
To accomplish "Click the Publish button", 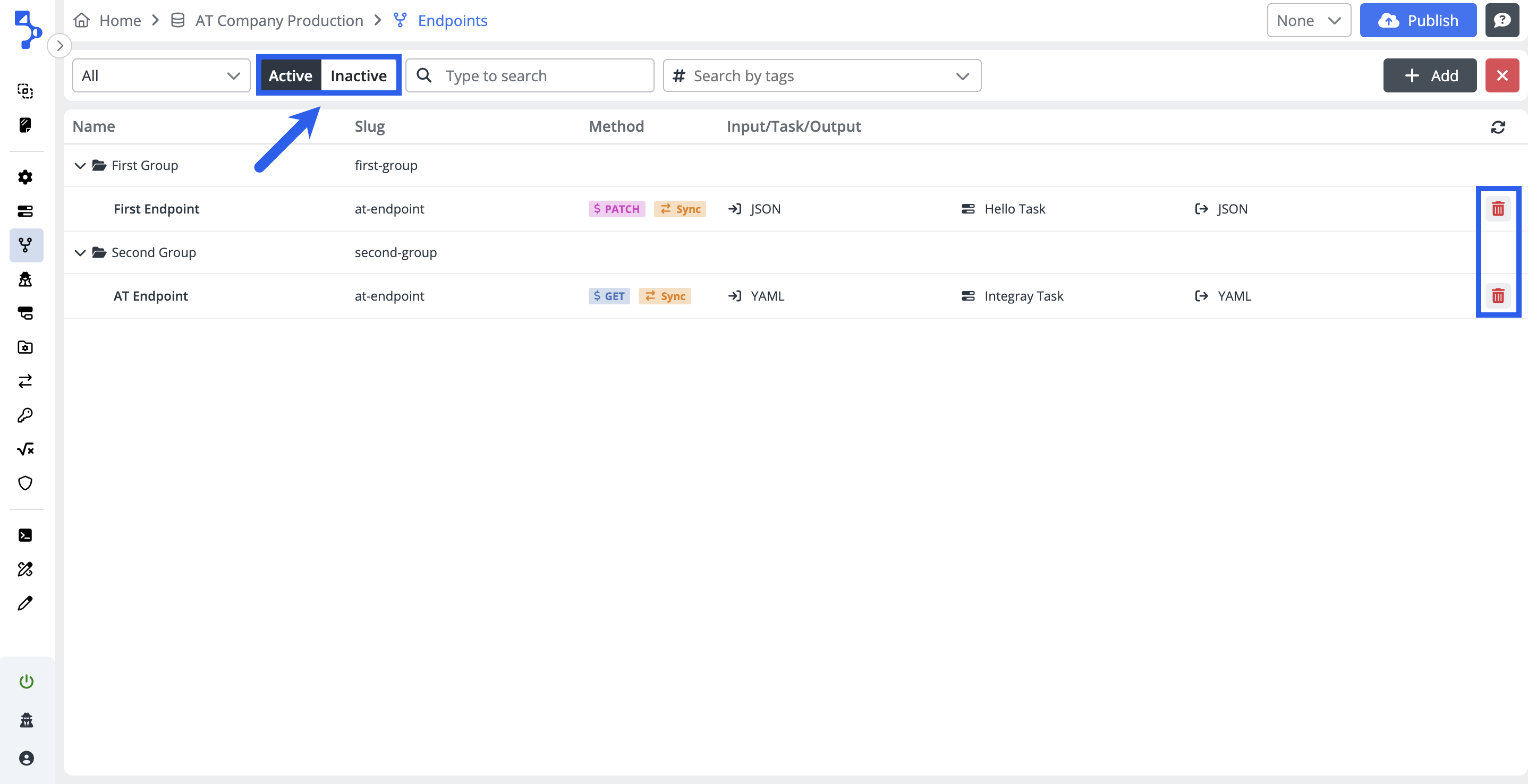I will 1417,21.
